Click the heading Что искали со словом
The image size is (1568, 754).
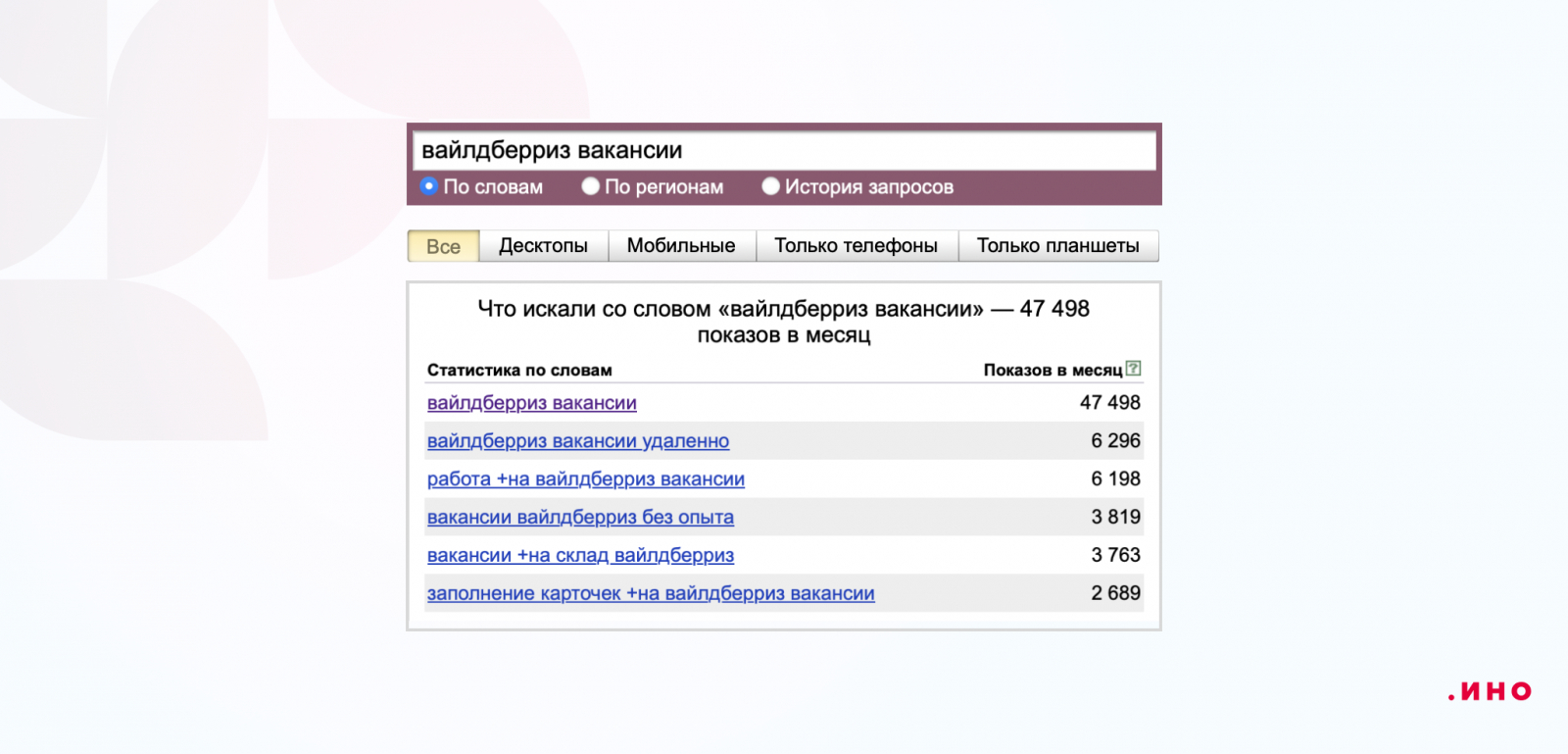[x=784, y=322]
